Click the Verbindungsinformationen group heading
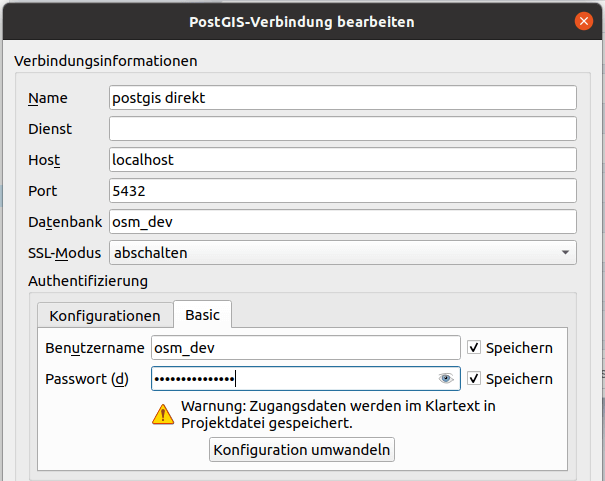This screenshot has width=605, height=481. (x=105, y=62)
